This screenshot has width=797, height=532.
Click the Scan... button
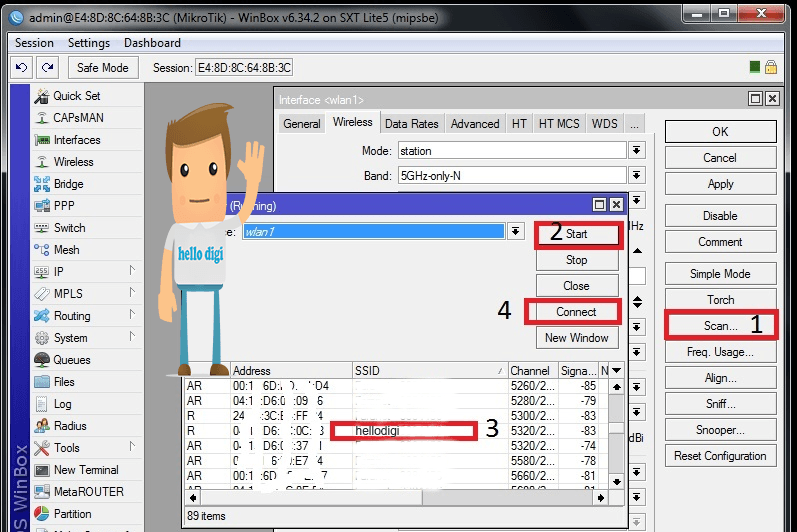[720, 326]
